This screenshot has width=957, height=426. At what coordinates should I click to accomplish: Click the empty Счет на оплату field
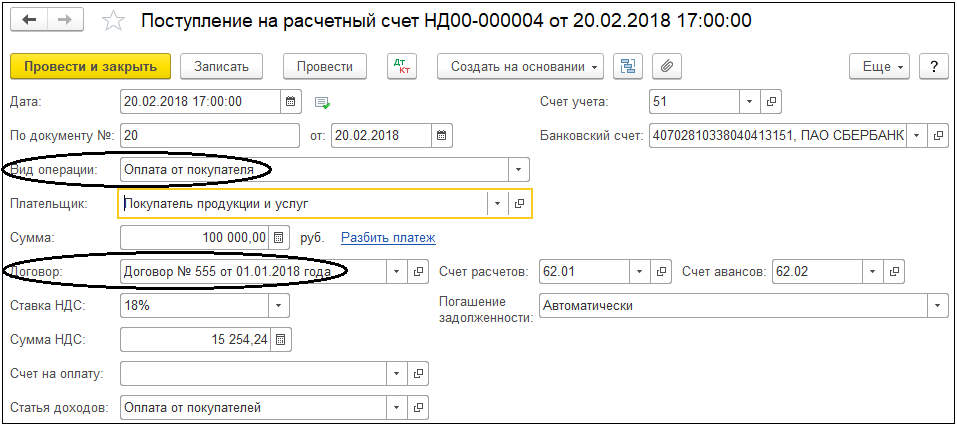[x=254, y=374]
